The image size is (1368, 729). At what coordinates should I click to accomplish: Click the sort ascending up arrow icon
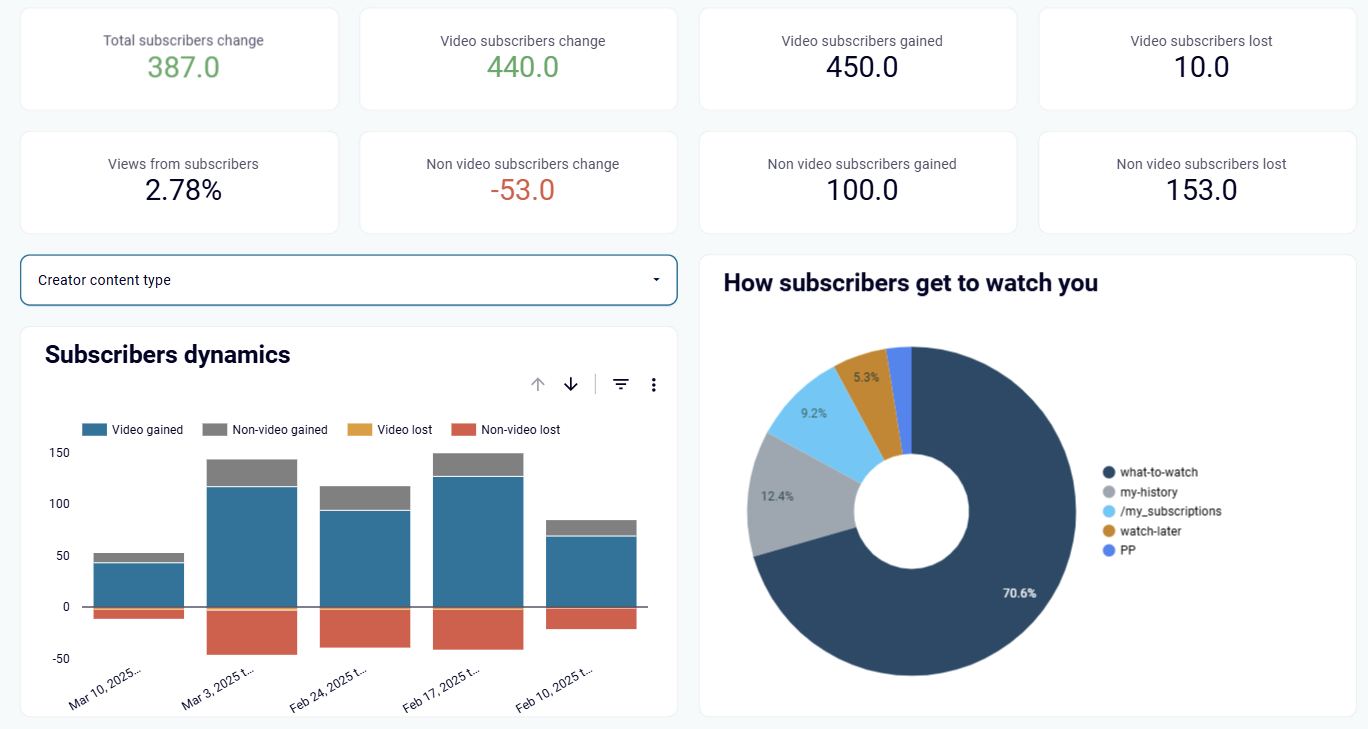tap(538, 384)
